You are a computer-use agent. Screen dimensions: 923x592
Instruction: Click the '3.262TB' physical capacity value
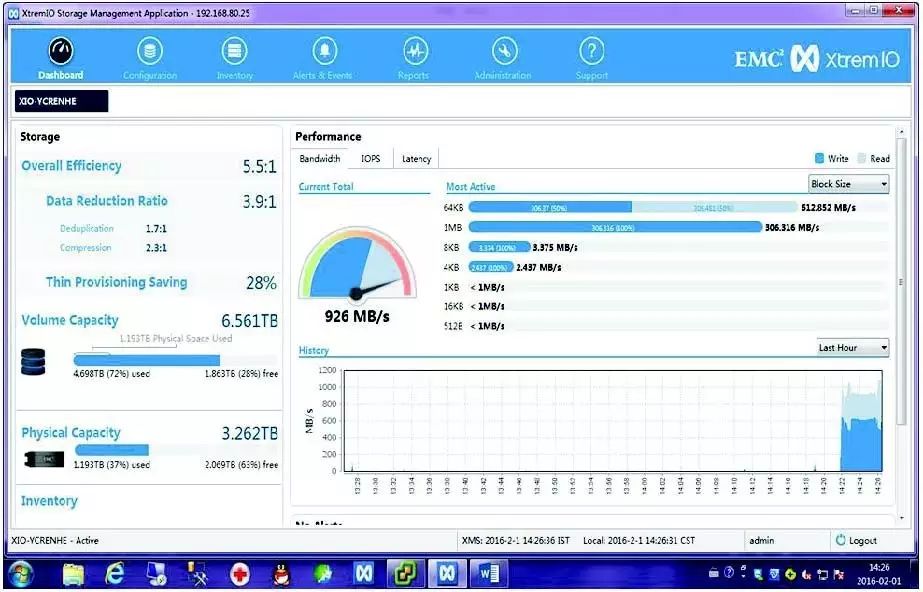pos(250,434)
